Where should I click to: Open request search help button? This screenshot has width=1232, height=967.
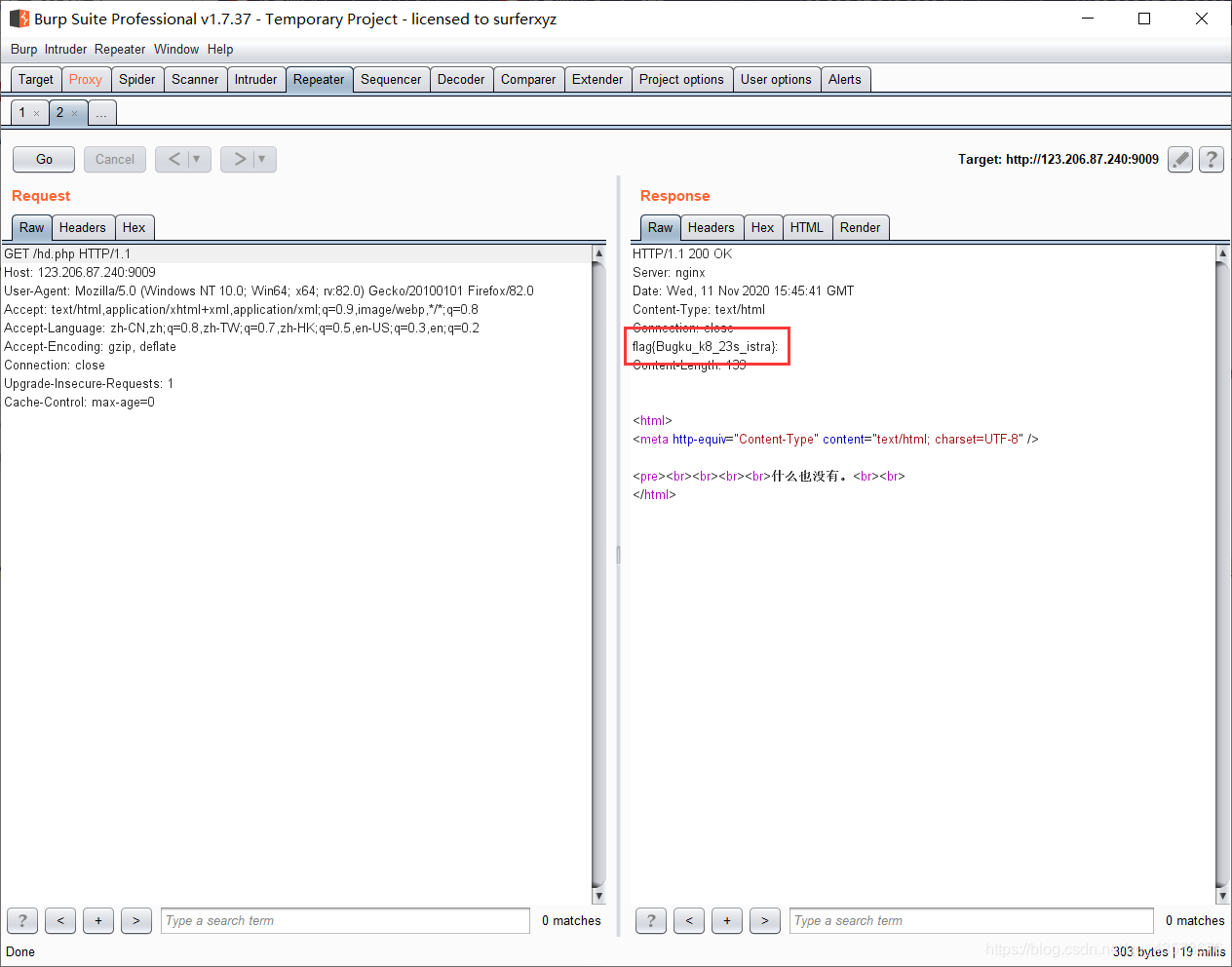tap(22, 920)
